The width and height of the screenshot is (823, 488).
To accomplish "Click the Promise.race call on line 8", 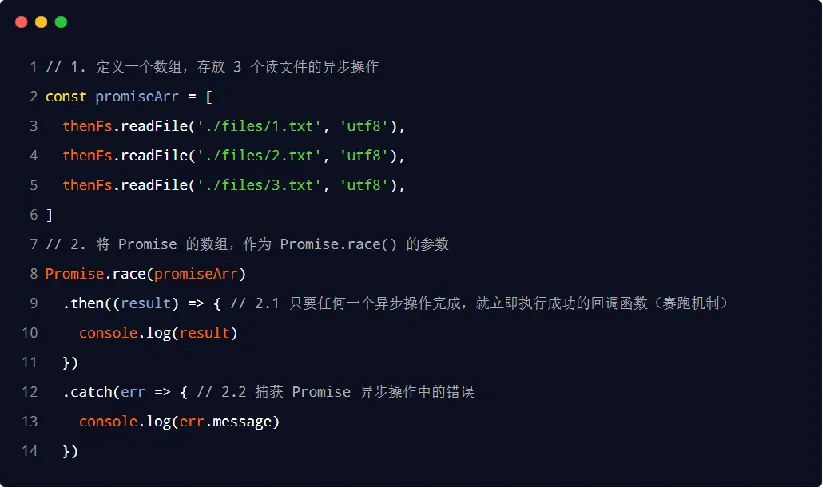I will [x=91, y=274].
